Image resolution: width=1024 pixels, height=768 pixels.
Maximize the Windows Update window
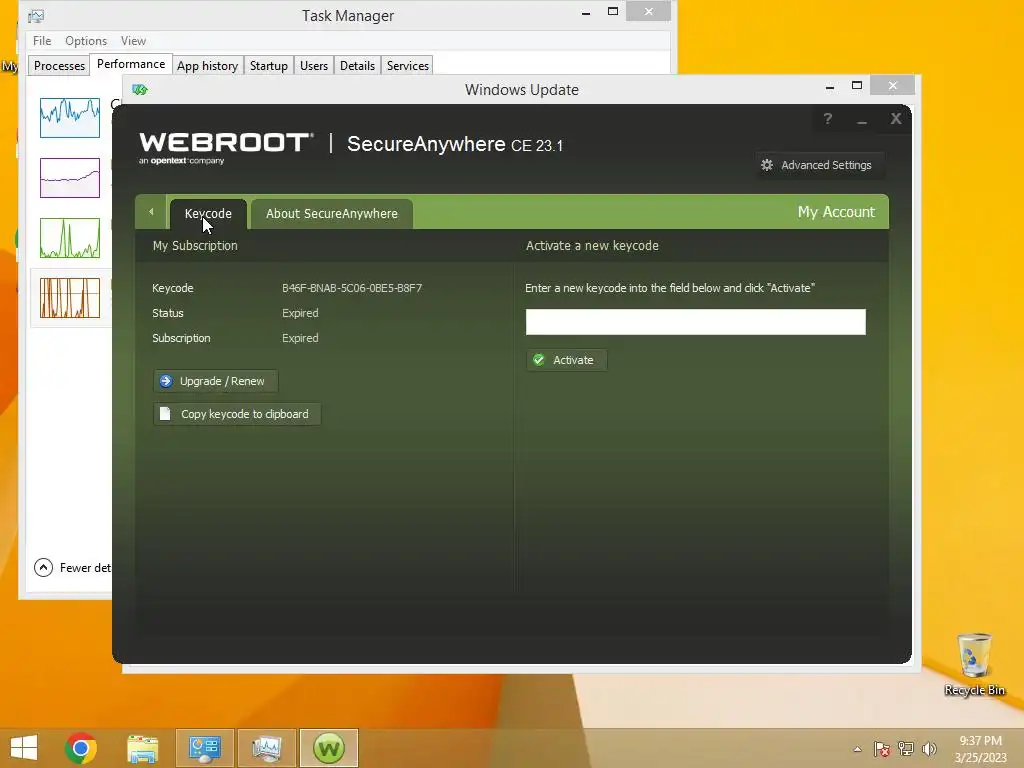[x=857, y=86]
